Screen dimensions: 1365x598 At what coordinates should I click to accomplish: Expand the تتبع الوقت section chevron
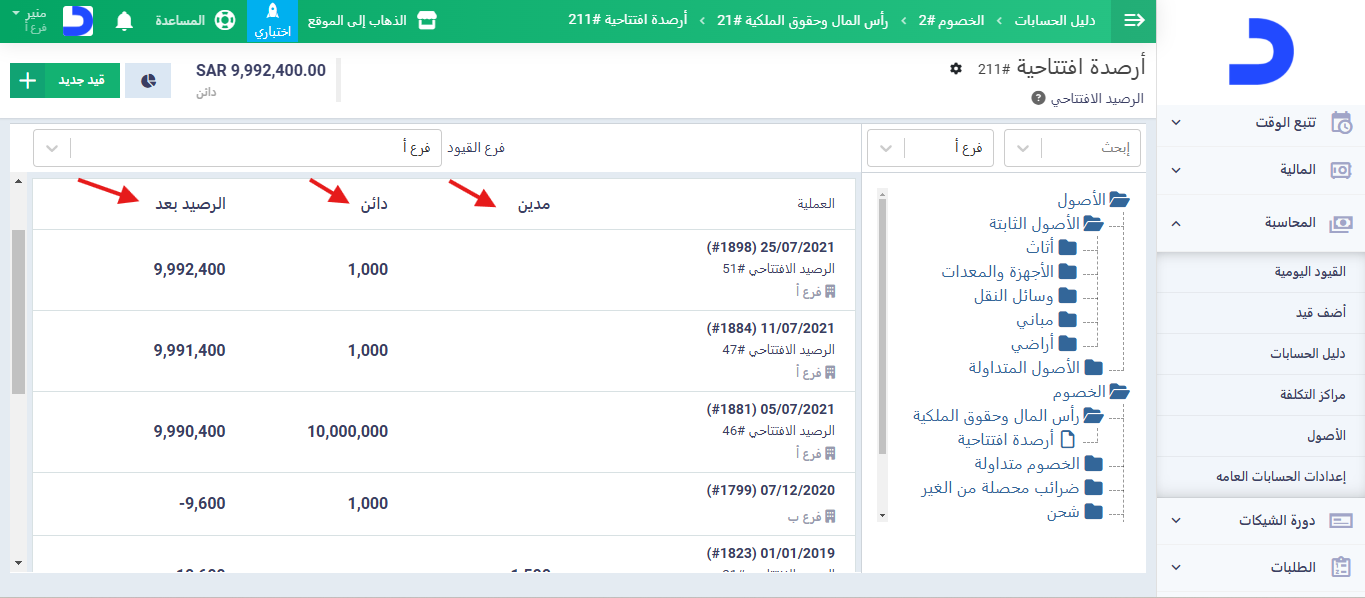[1175, 123]
